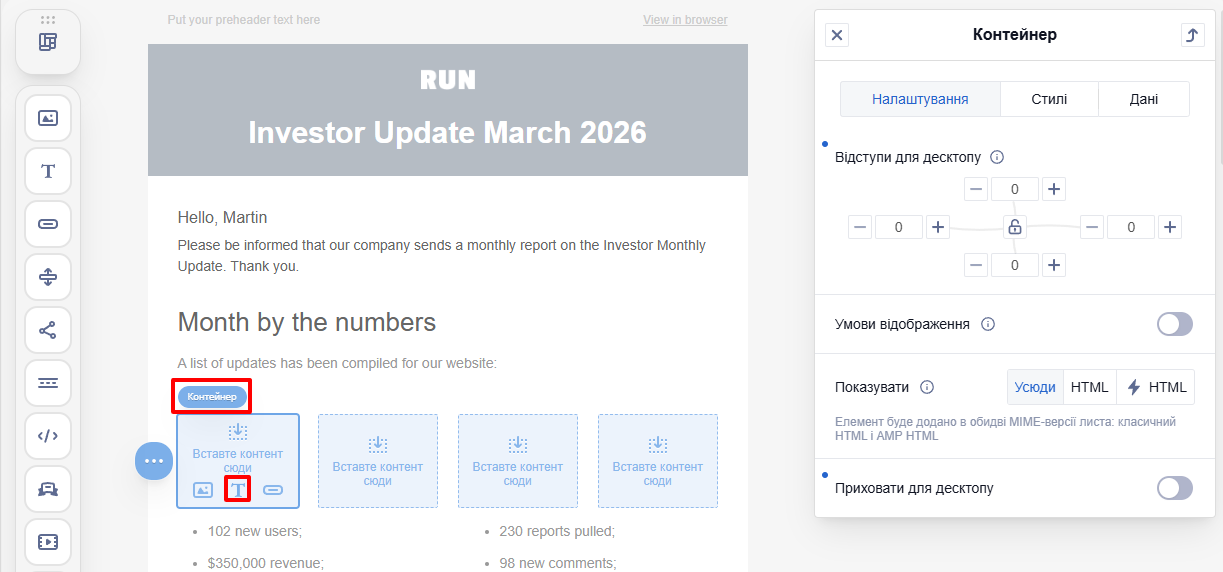Image resolution: width=1223 pixels, height=572 pixels.
Task: Open the blue three-dots structure menu
Action: 154,461
